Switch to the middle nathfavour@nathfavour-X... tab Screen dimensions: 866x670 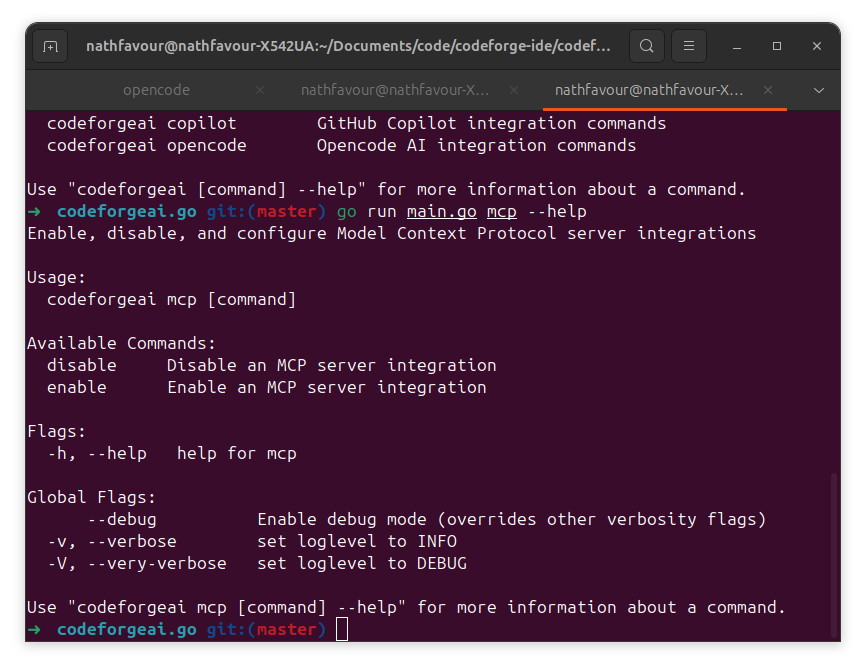tap(395, 90)
